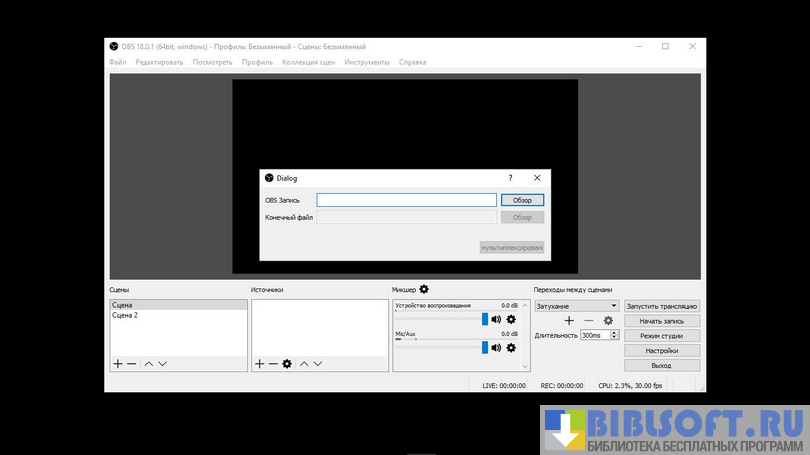
Task: Open transition properties gear icon
Action: click(608, 321)
